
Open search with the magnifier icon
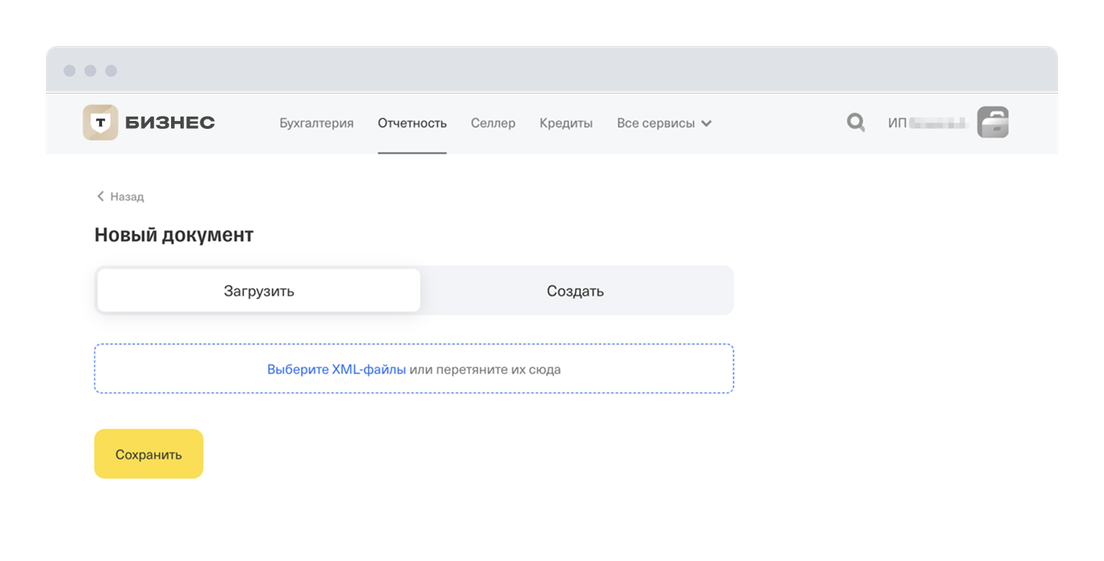click(x=856, y=123)
